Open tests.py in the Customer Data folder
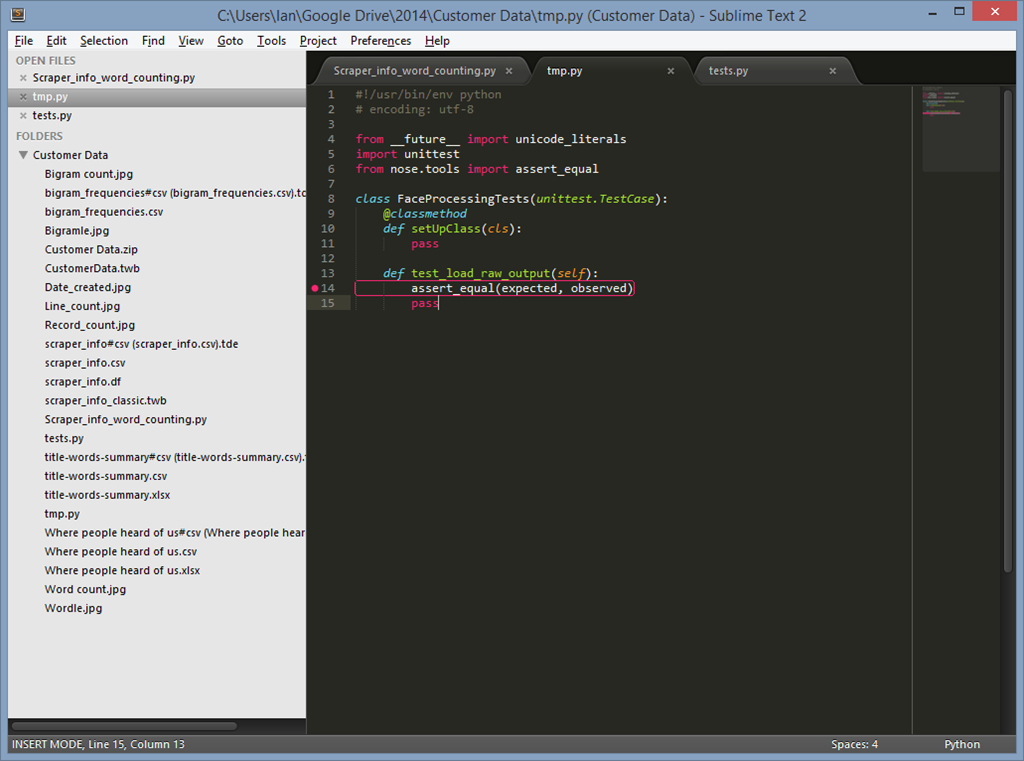 click(64, 438)
